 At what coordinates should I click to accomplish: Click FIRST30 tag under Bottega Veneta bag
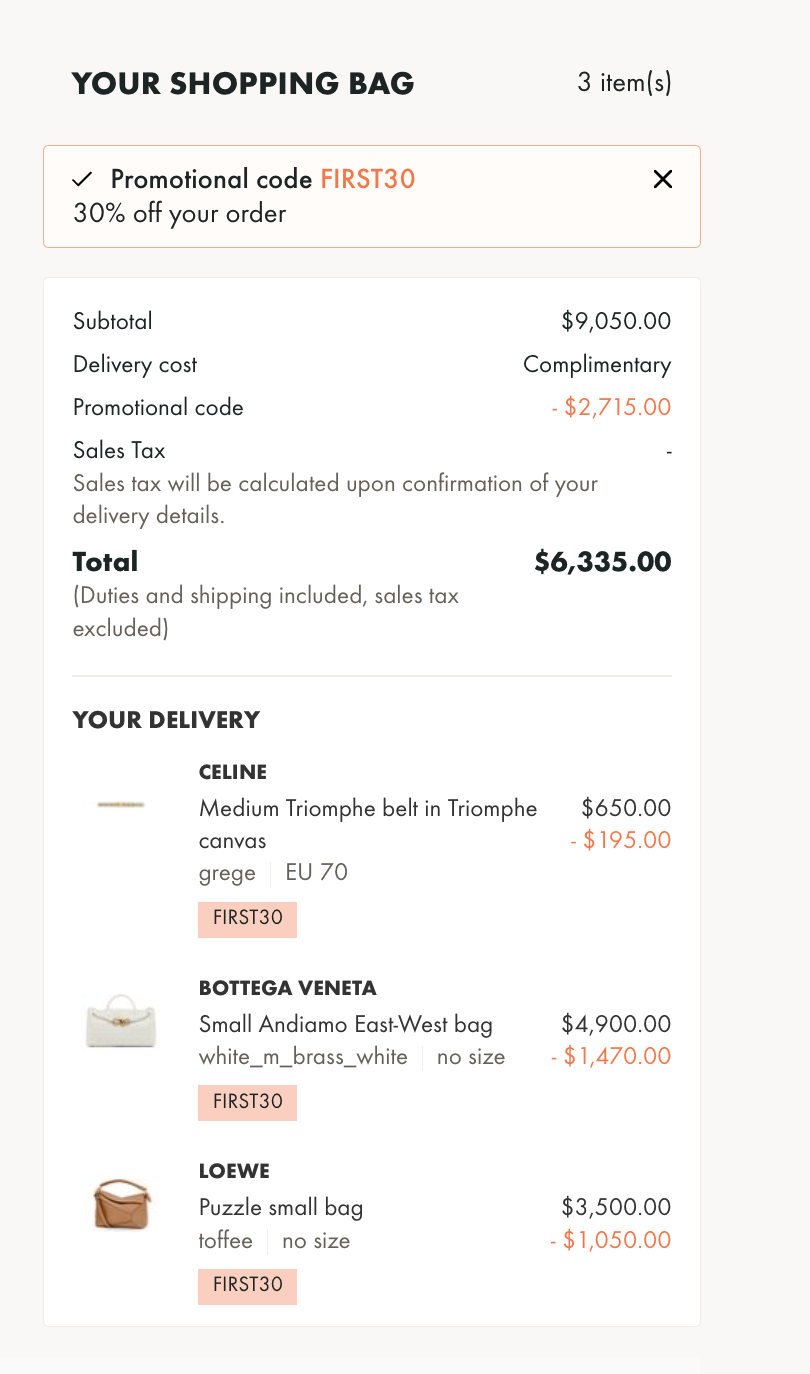point(248,1102)
